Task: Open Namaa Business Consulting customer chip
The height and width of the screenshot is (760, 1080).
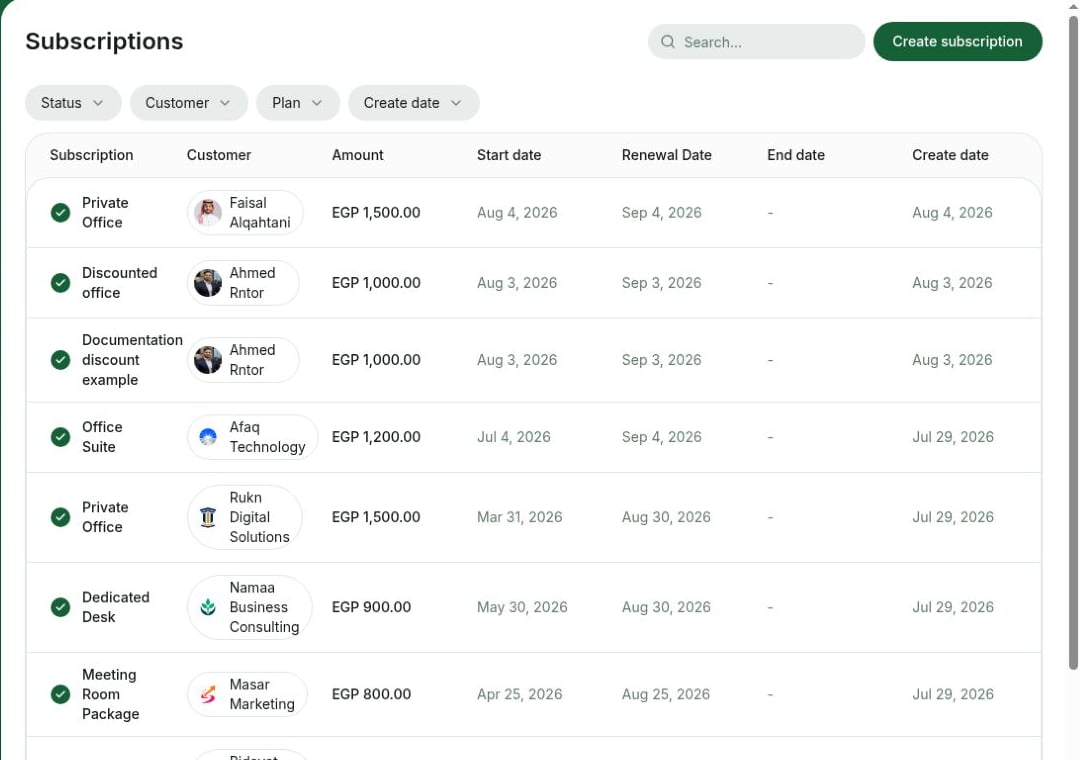Action: (249, 607)
